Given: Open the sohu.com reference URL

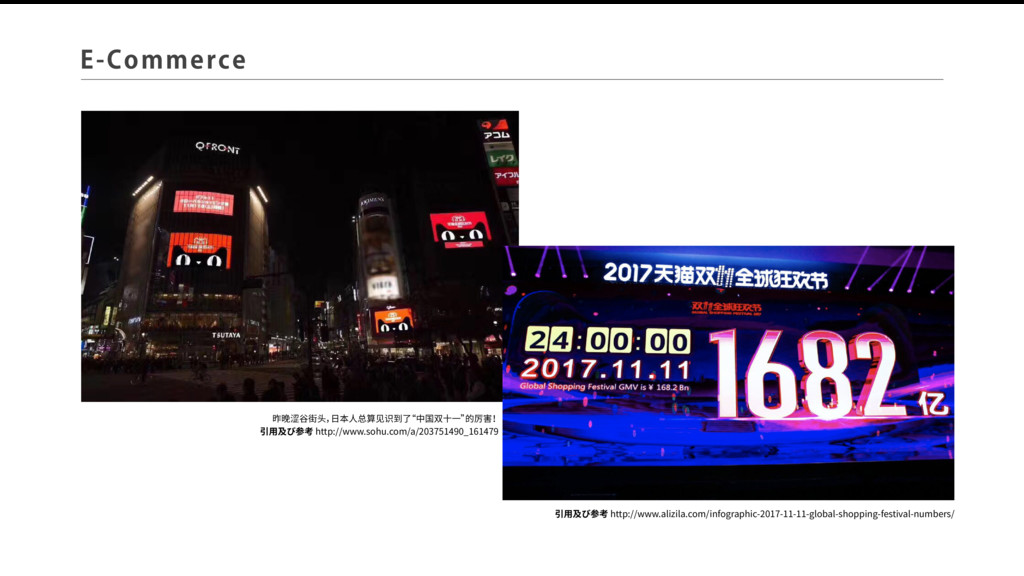Looking at the screenshot, I should (407, 432).
